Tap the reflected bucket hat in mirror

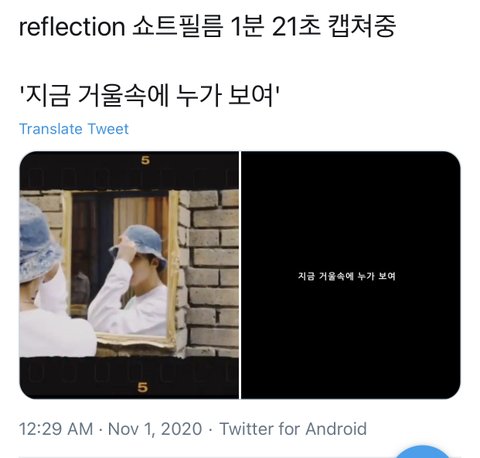[x=140, y=243]
